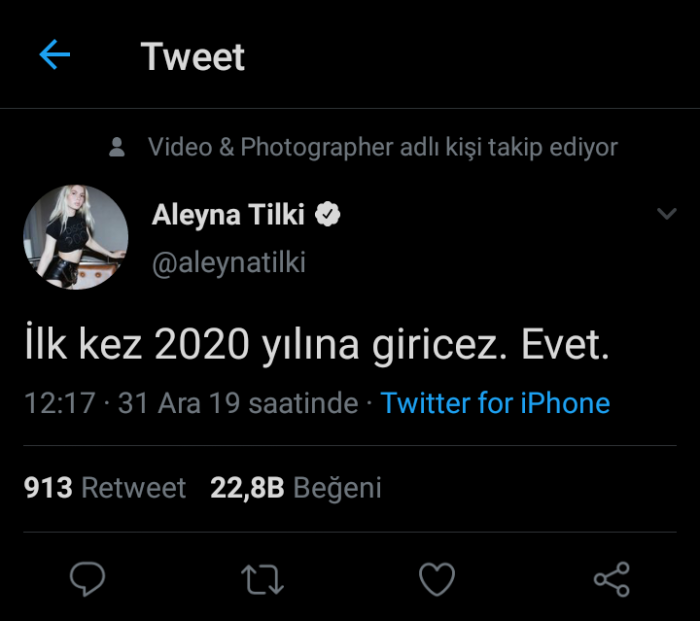Show the 22,8B Beğeni list
Image resolution: width=700 pixels, height=621 pixels.
pyautogui.click(x=296, y=488)
